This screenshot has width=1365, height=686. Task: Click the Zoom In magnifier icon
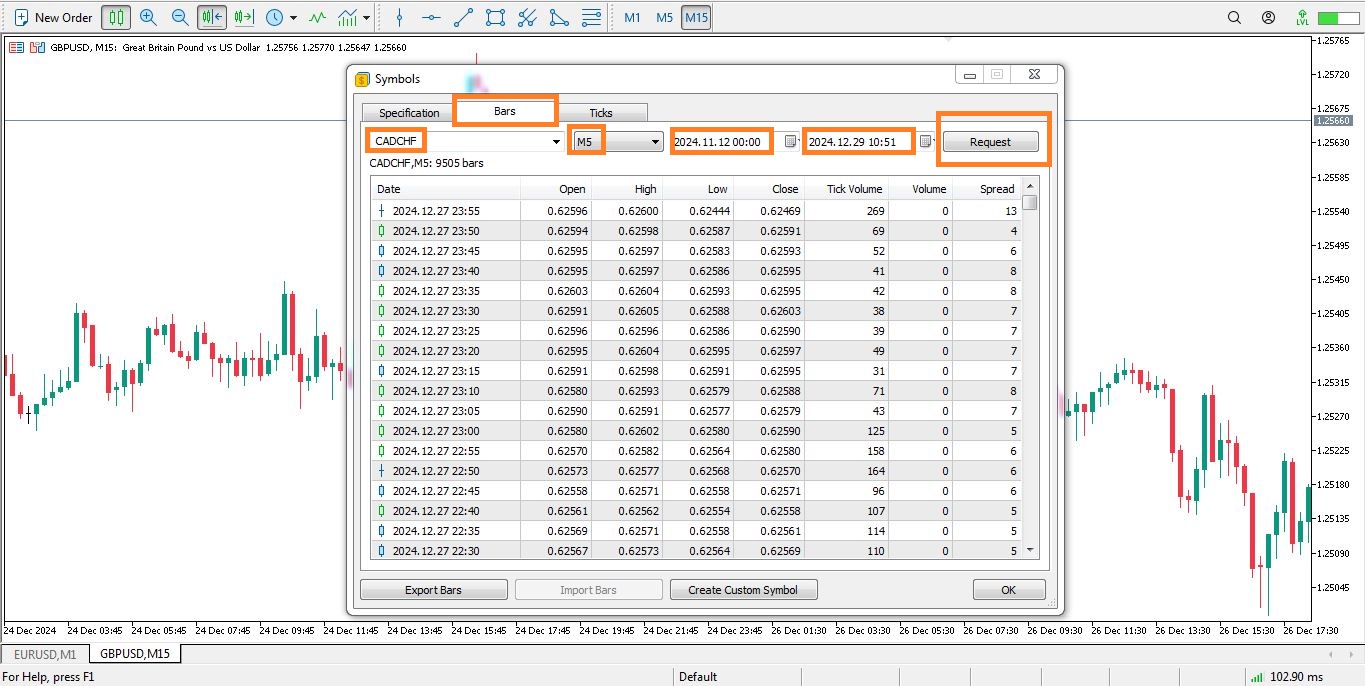(148, 17)
